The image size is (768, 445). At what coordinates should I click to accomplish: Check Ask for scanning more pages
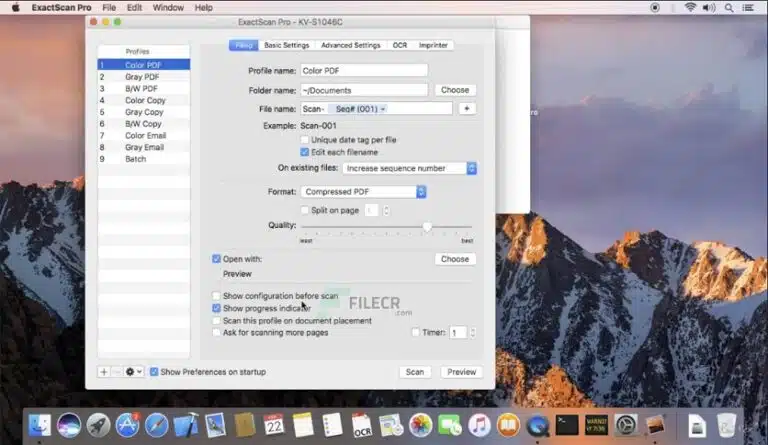click(x=216, y=332)
